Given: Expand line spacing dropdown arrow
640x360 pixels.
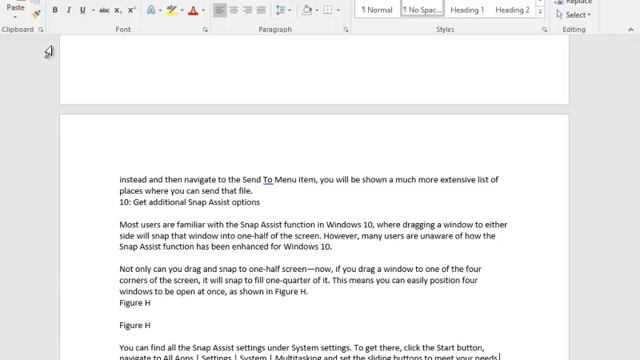Looking at the screenshot, I should pos(289,10).
